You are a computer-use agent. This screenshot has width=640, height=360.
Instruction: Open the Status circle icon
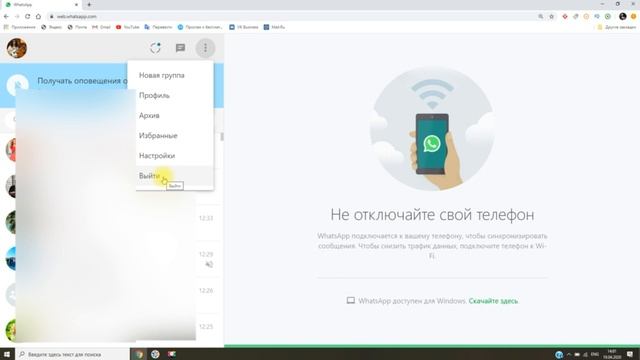click(x=156, y=48)
